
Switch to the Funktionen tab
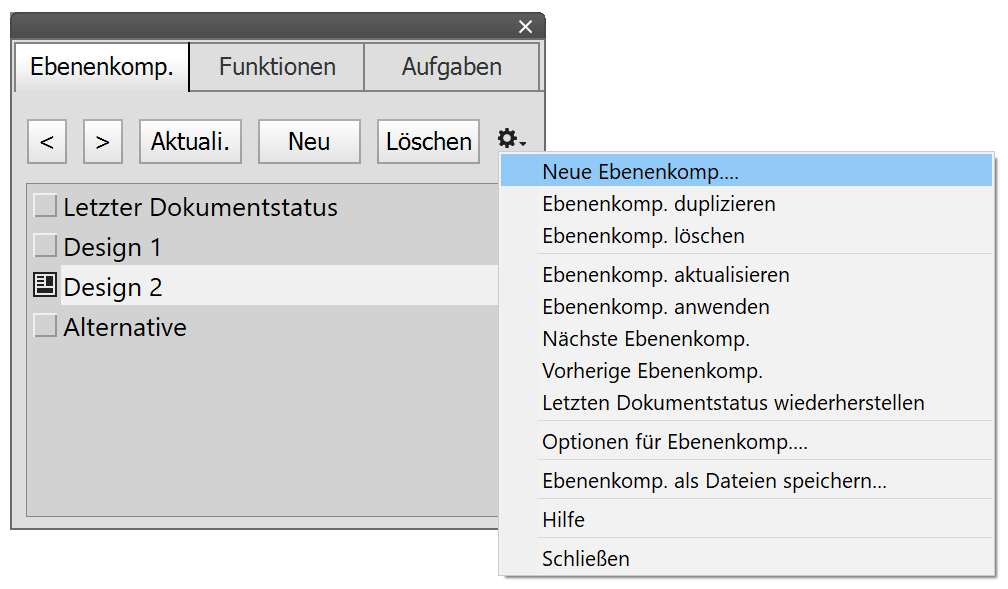(277, 68)
